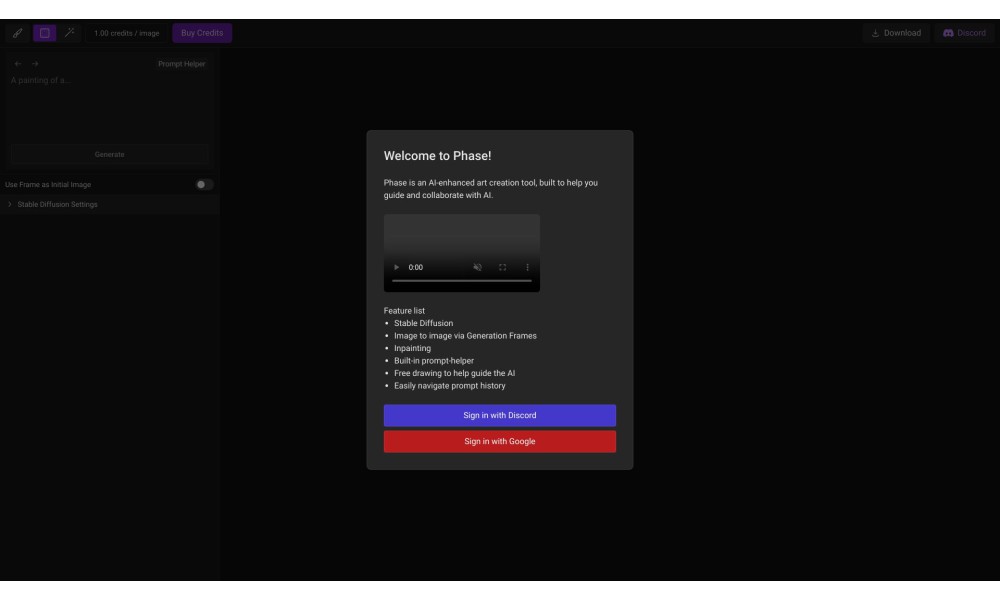The image size is (1000, 600).
Task: Click the prompt history forward arrow
Action: pyautogui.click(x=35, y=64)
